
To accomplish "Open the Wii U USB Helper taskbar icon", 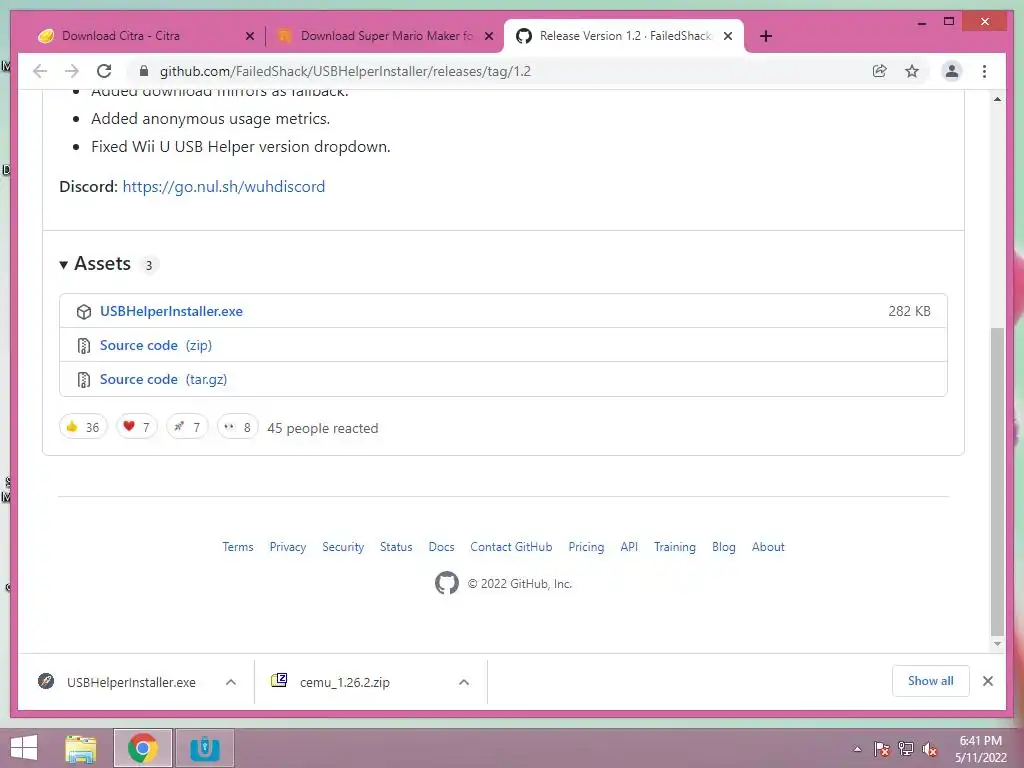I will [204, 748].
